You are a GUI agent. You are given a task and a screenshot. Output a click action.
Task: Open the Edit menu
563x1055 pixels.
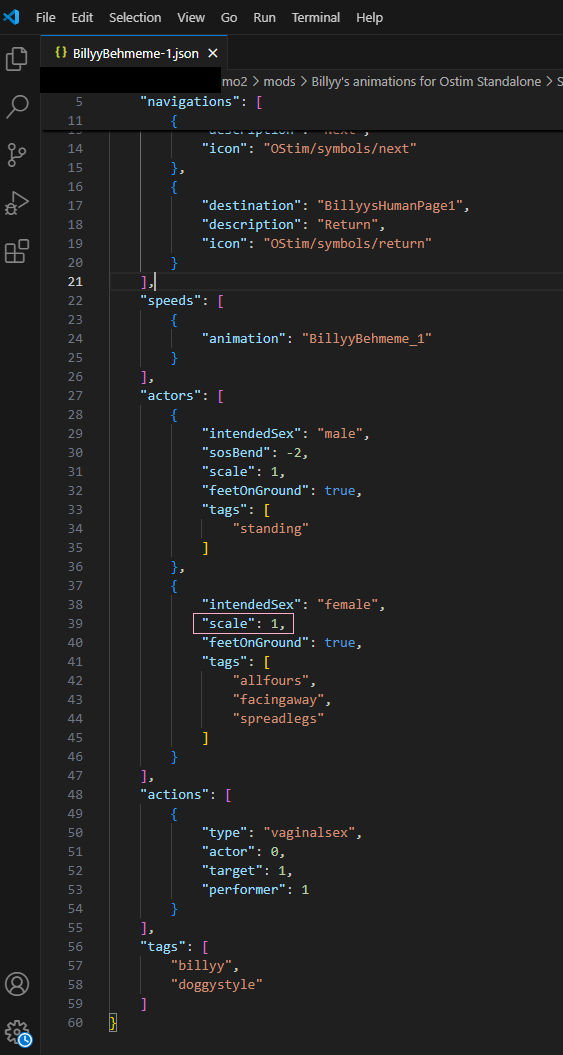click(x=82, y=17)
